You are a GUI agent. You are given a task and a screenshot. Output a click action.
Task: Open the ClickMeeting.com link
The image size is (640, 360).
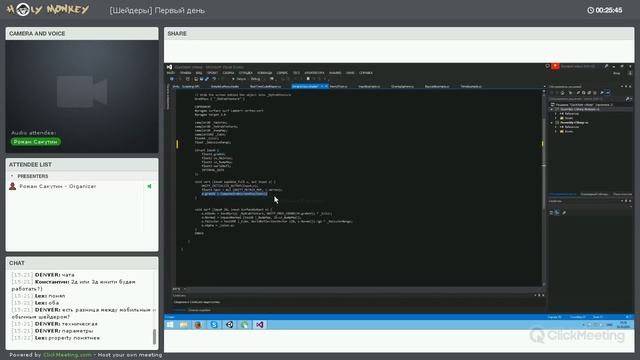[67, 355]
